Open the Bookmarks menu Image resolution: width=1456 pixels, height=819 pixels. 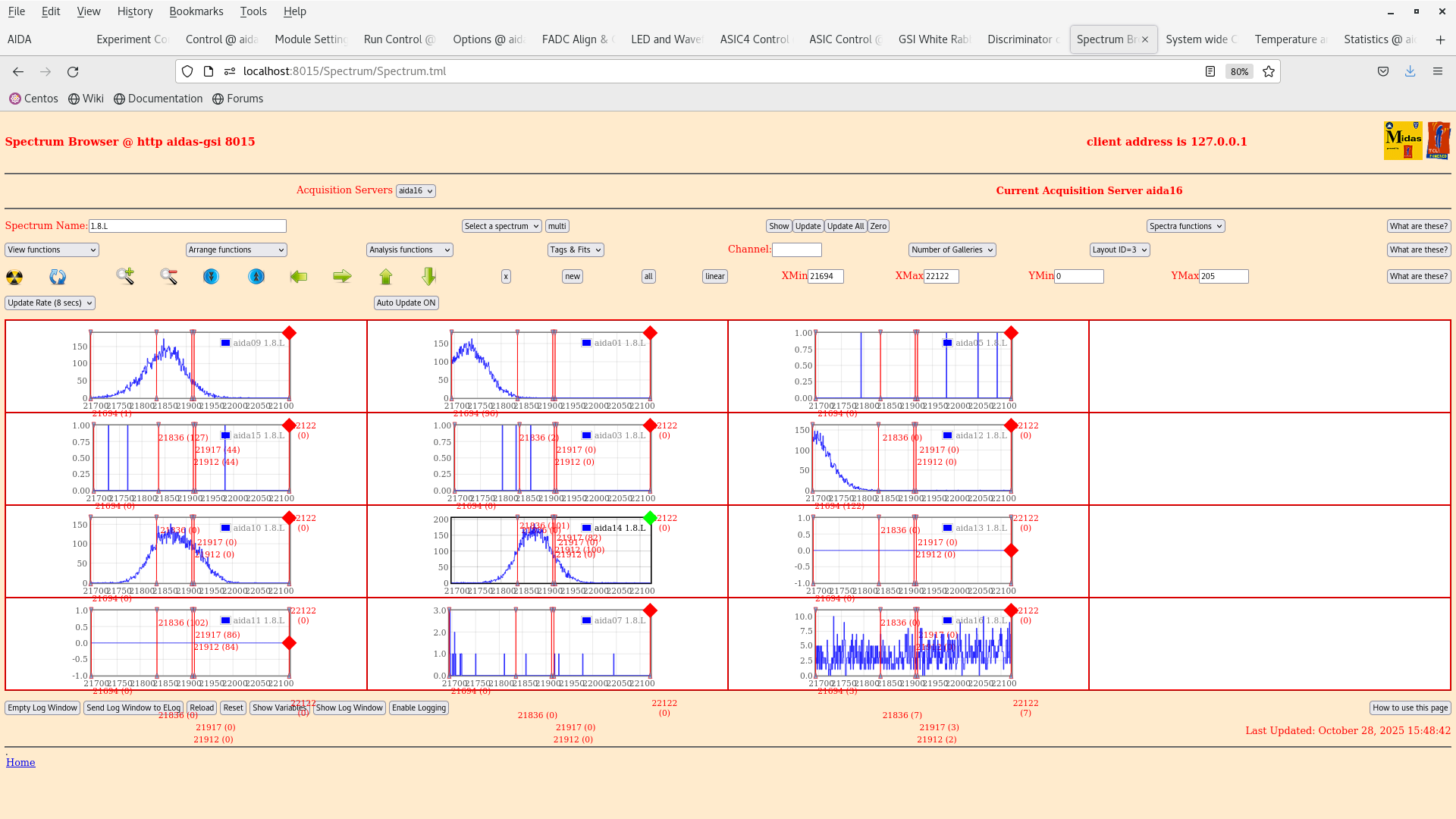coord(196,11)
